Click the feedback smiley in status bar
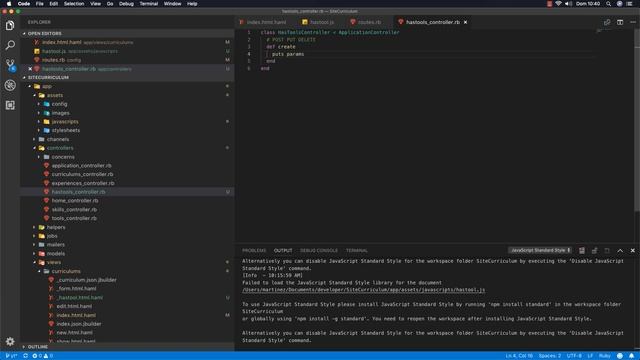640x360 pixels. click(x=620, y=356)
